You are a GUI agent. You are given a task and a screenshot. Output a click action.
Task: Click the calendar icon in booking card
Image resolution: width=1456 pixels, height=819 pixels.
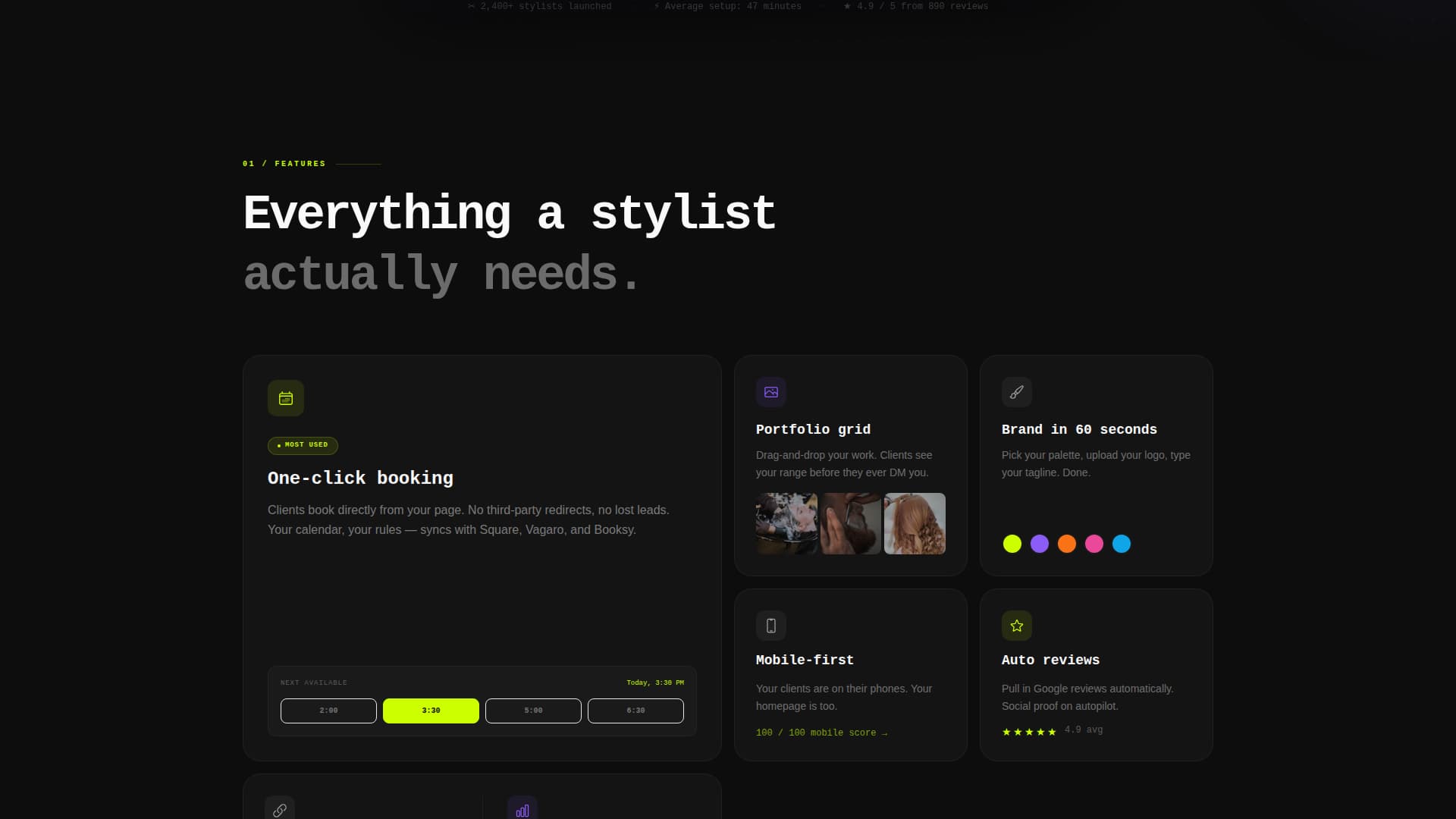click(286, 398)
